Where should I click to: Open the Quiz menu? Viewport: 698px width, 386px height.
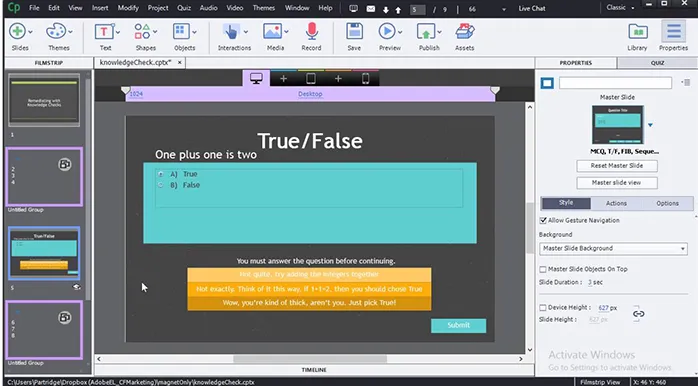point(184,8)
